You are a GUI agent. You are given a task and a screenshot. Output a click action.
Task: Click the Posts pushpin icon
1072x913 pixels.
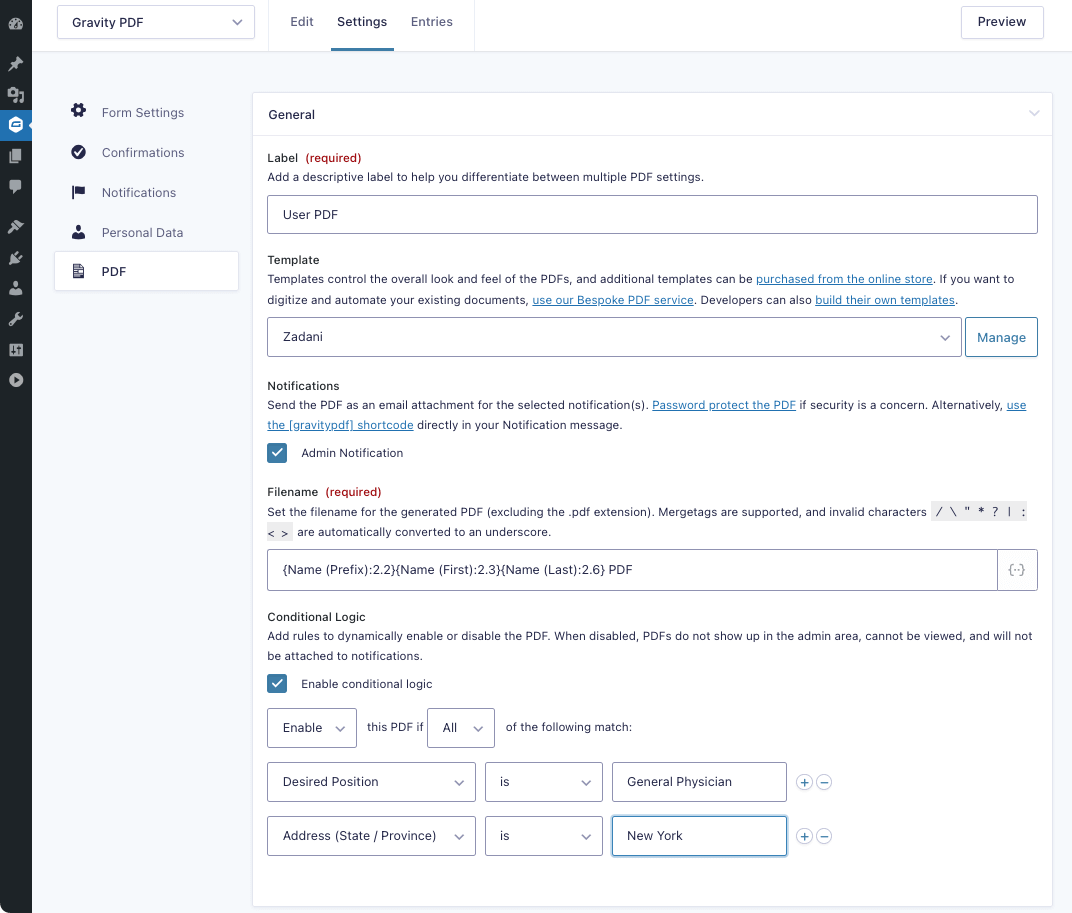(x=15, y=64)
